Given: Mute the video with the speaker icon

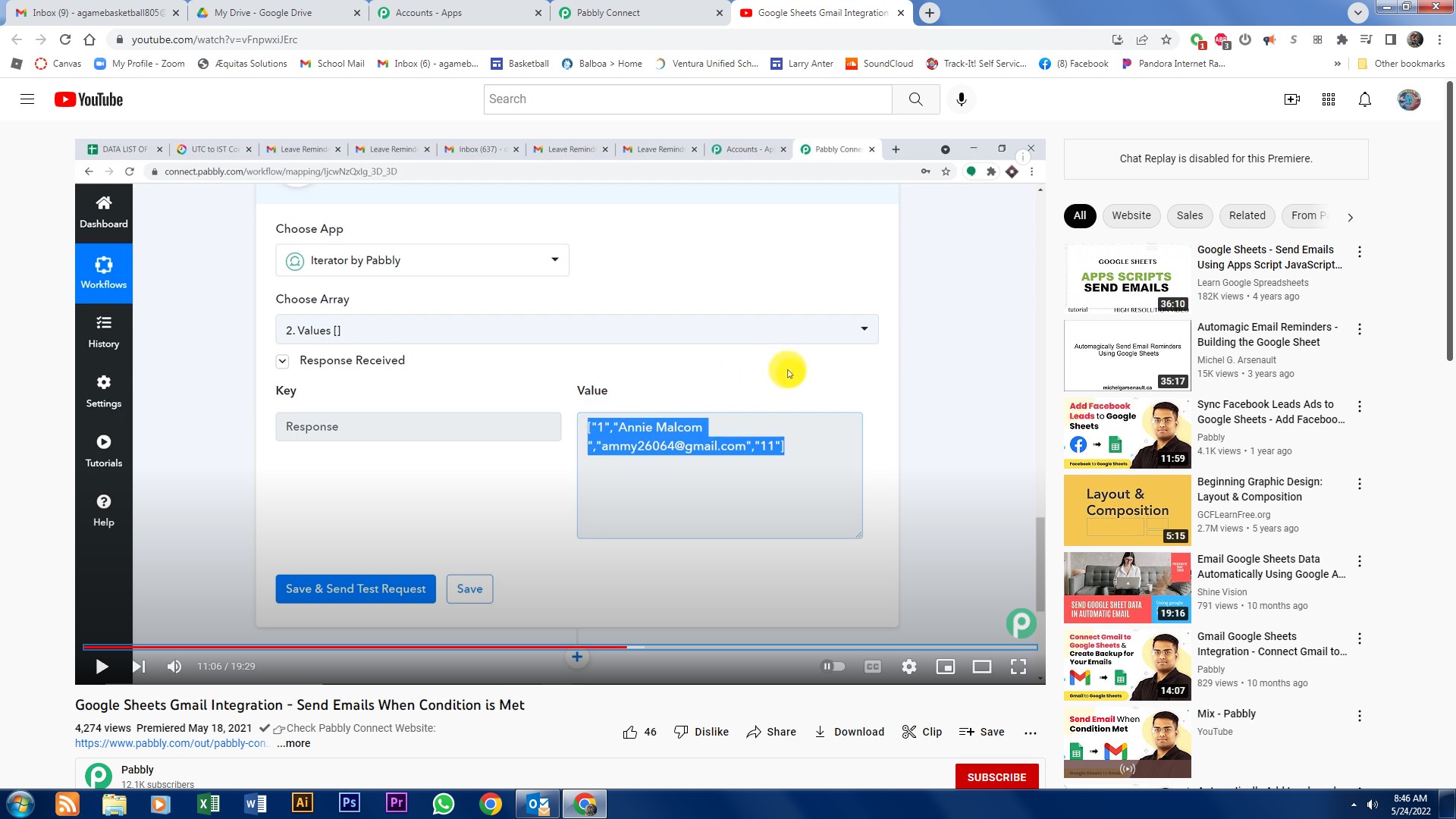Looking at the screenshot, I should point(174,667).
